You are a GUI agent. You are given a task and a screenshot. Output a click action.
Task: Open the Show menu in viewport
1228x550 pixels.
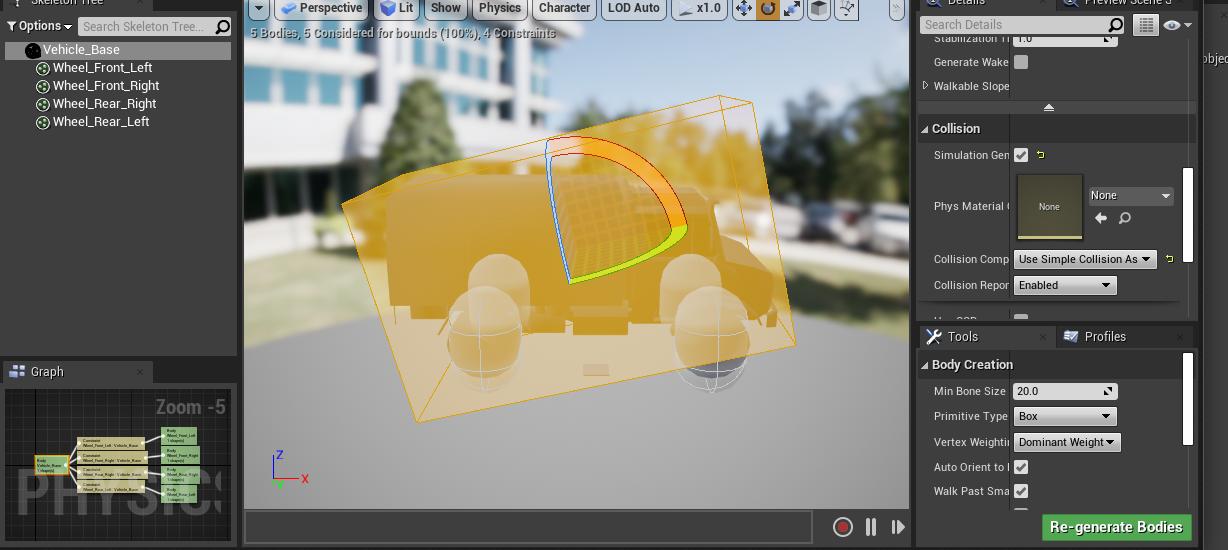pos(446,8)
